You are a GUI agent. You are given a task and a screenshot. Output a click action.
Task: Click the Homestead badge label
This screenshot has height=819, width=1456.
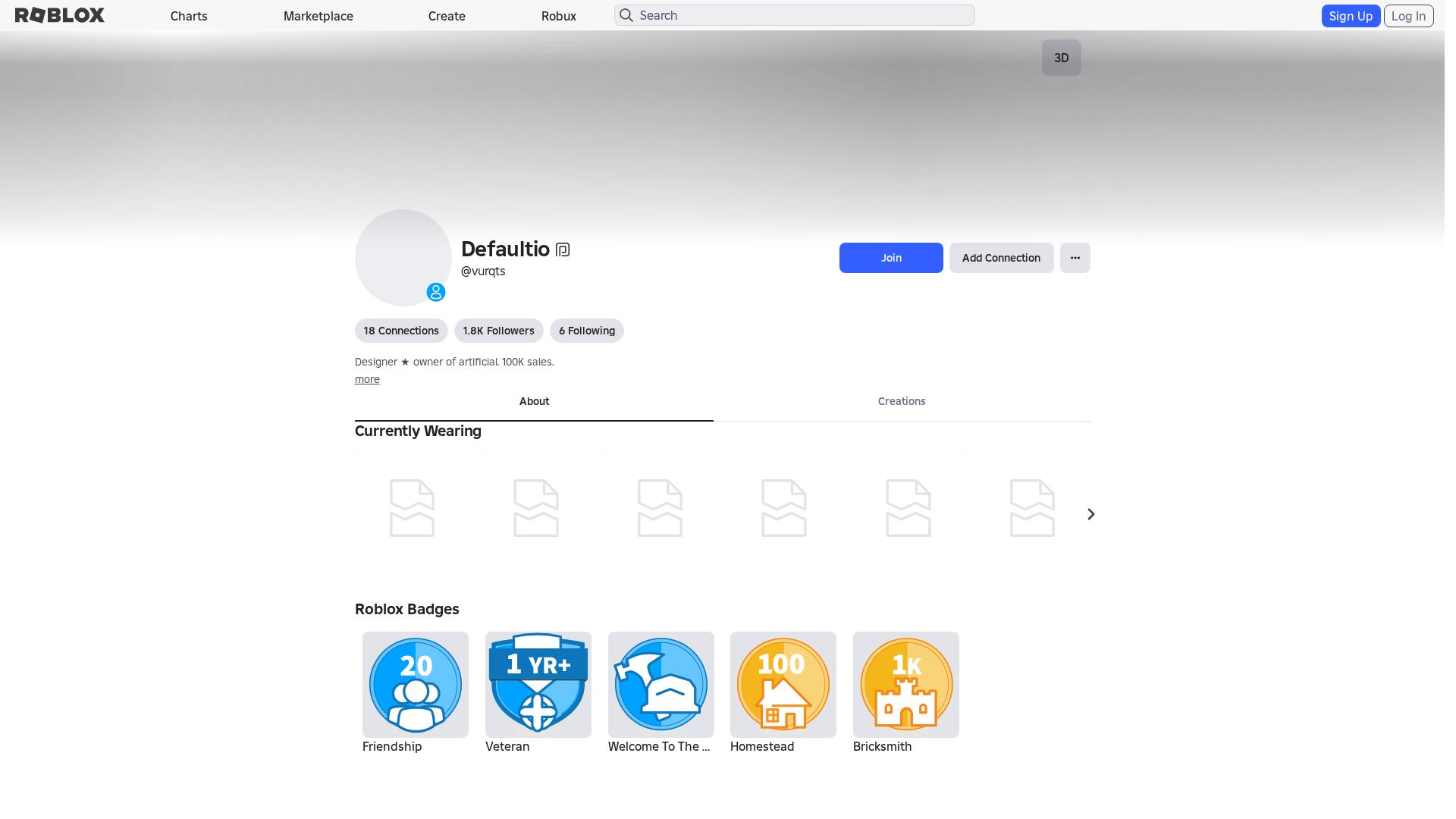pos(762,746)
